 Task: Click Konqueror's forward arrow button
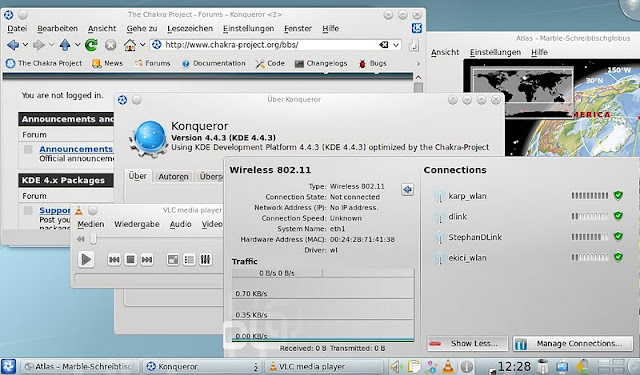coord(39,45)
